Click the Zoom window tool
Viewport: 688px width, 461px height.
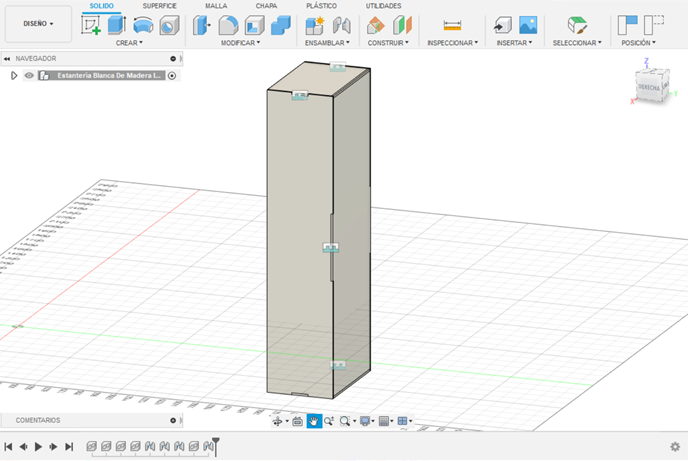coord(329,422)
